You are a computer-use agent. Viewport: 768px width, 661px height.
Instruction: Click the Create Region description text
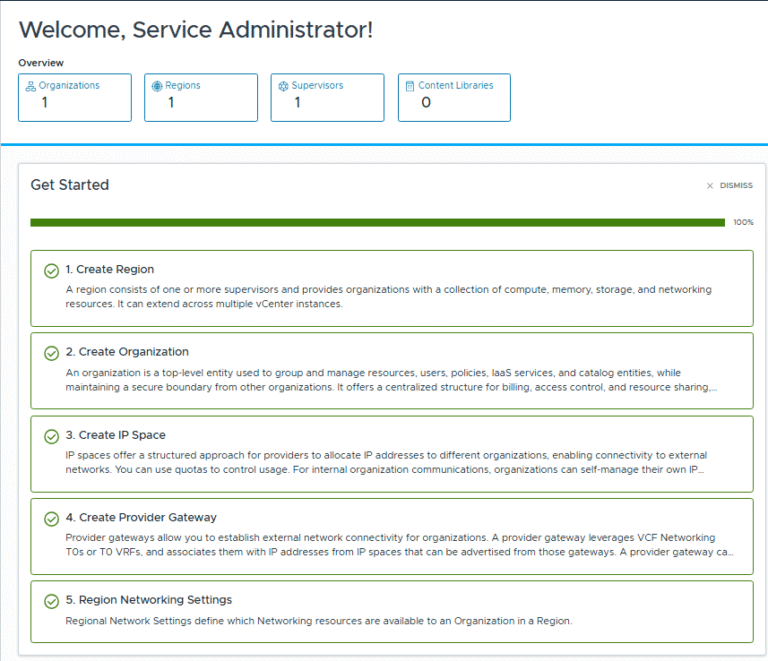[388, 297]
